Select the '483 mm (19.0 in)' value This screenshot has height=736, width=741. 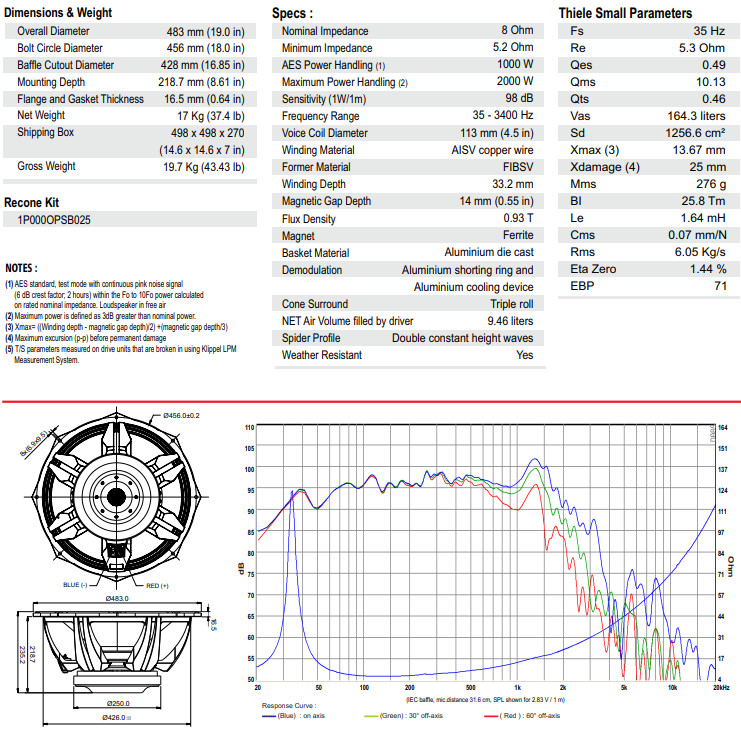[x=206, y=32]
